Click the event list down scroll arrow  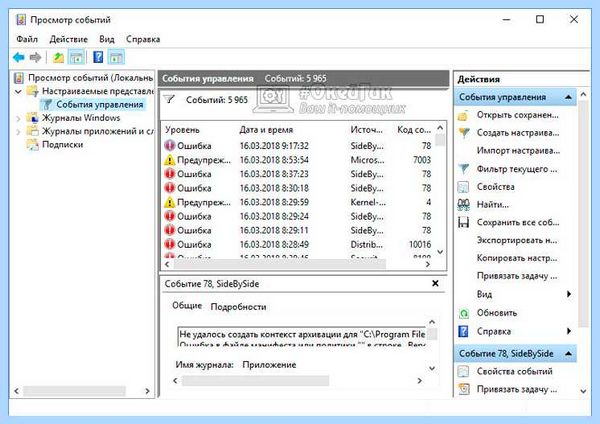point(440,252)
